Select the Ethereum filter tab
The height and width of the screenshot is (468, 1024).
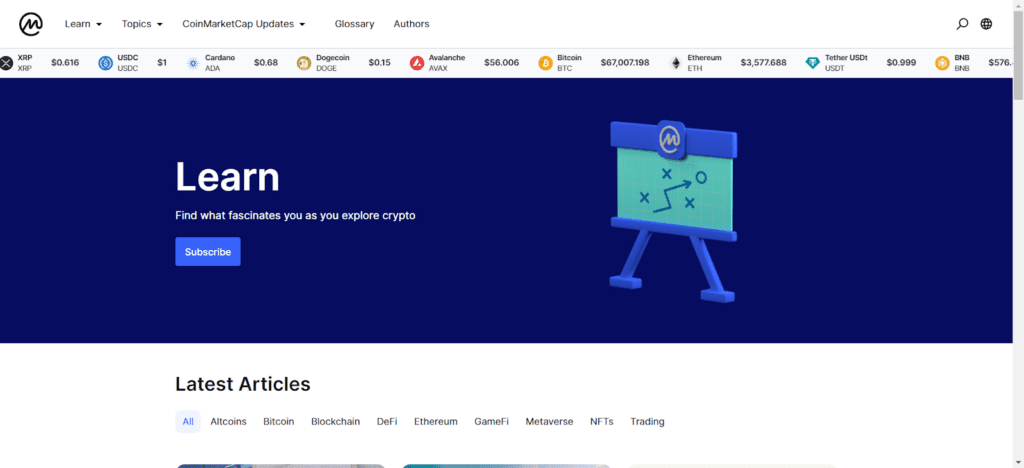pyautogui.click(x=436, y=422)
